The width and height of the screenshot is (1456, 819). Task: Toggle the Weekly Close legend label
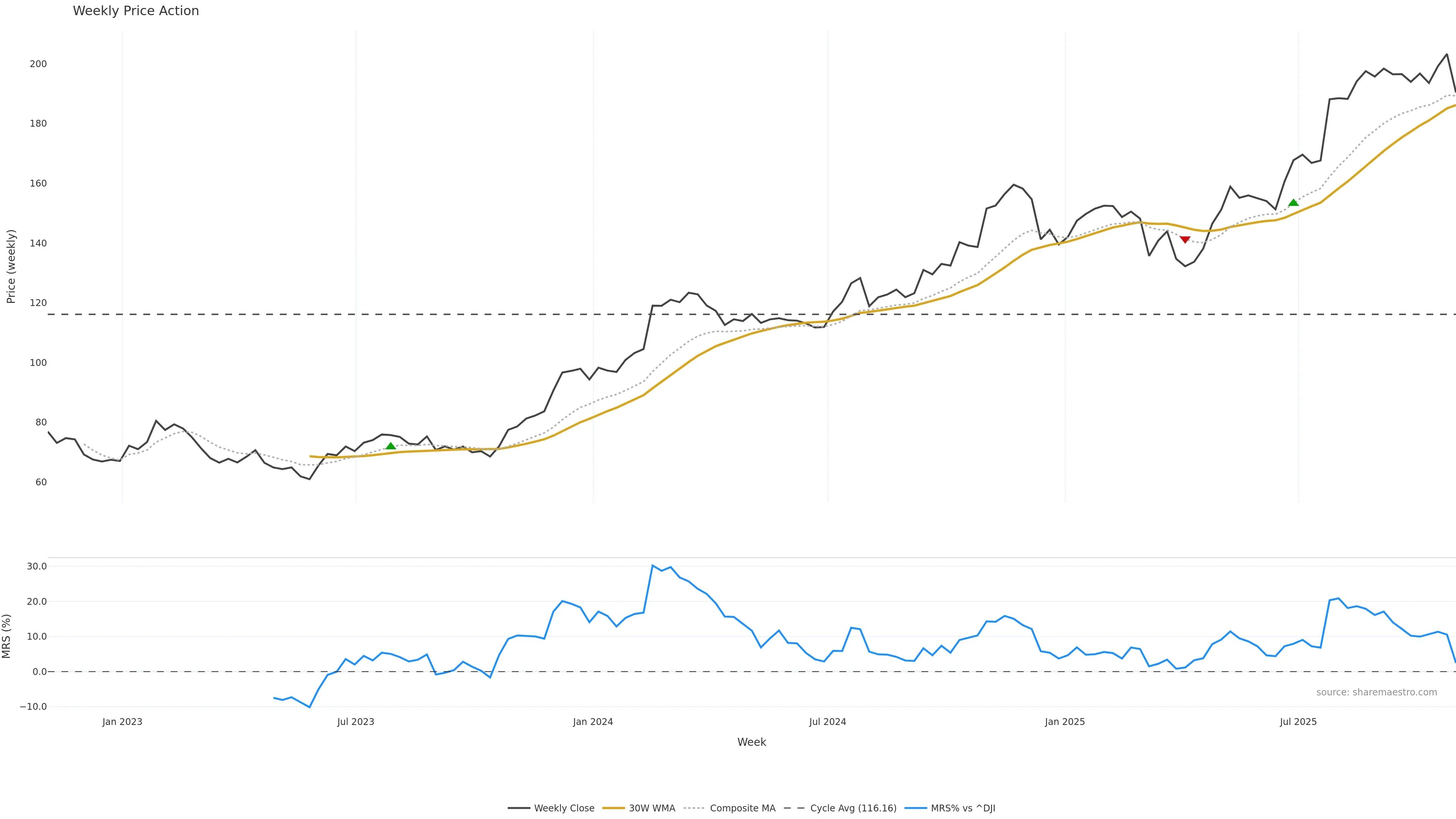tap(564, 808)
